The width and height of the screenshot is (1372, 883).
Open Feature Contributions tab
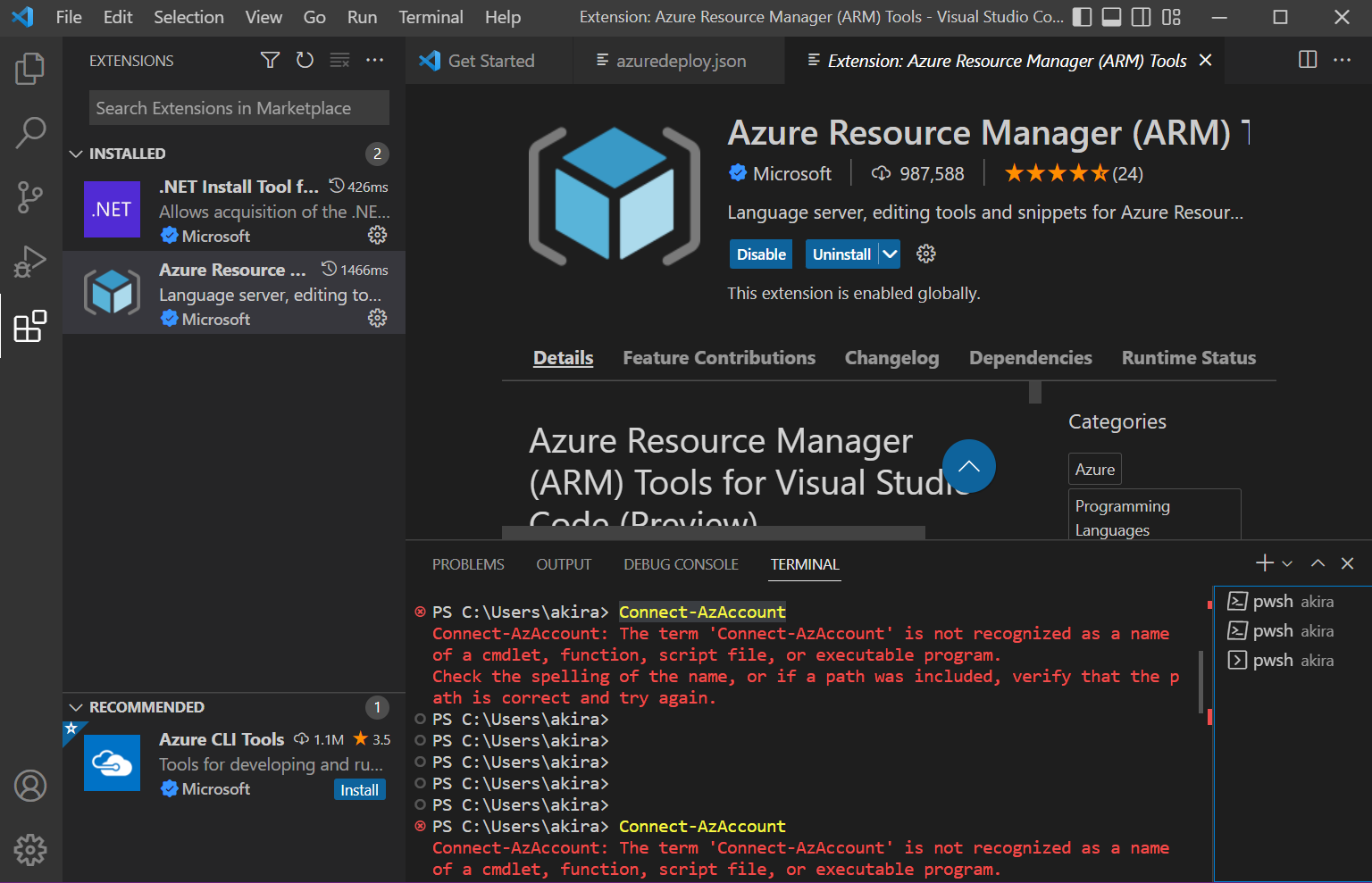point(719,358)
